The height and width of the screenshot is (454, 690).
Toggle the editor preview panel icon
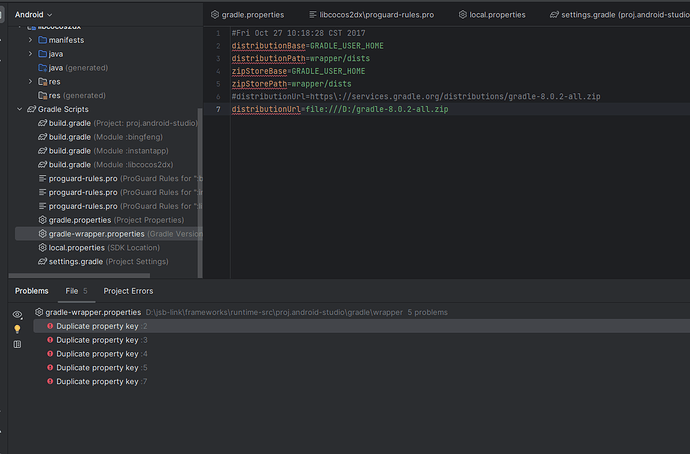click(17, 344)
